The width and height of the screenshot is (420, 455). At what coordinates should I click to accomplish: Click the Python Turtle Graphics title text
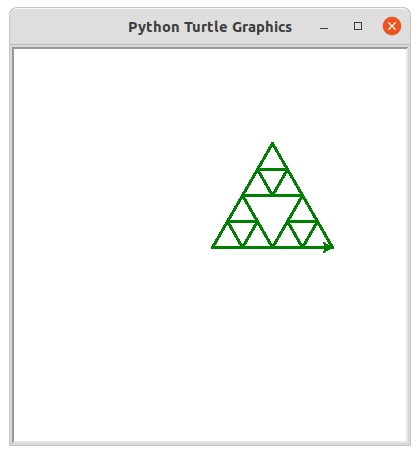[210, 27]
